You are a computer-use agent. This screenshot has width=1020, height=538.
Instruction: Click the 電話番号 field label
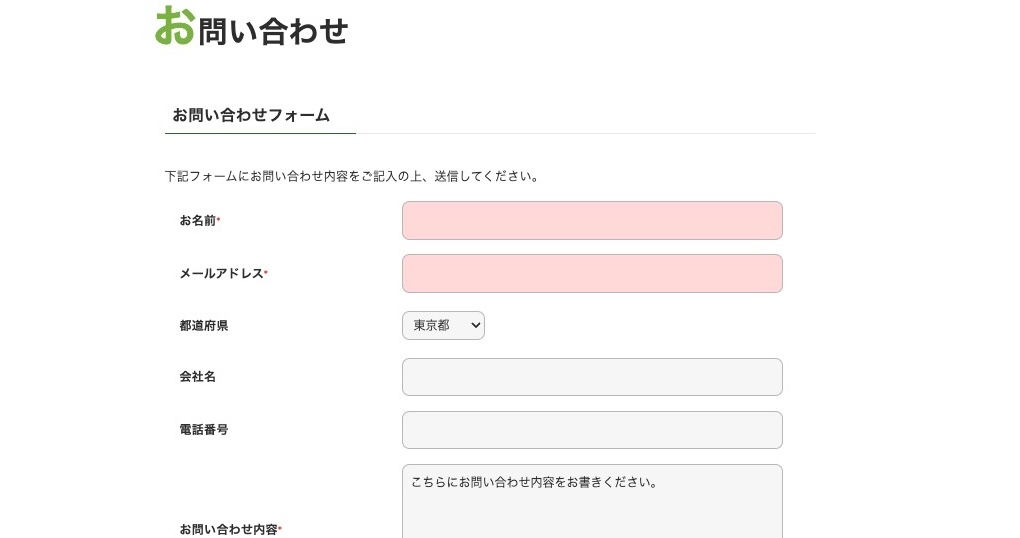(204, 430)
